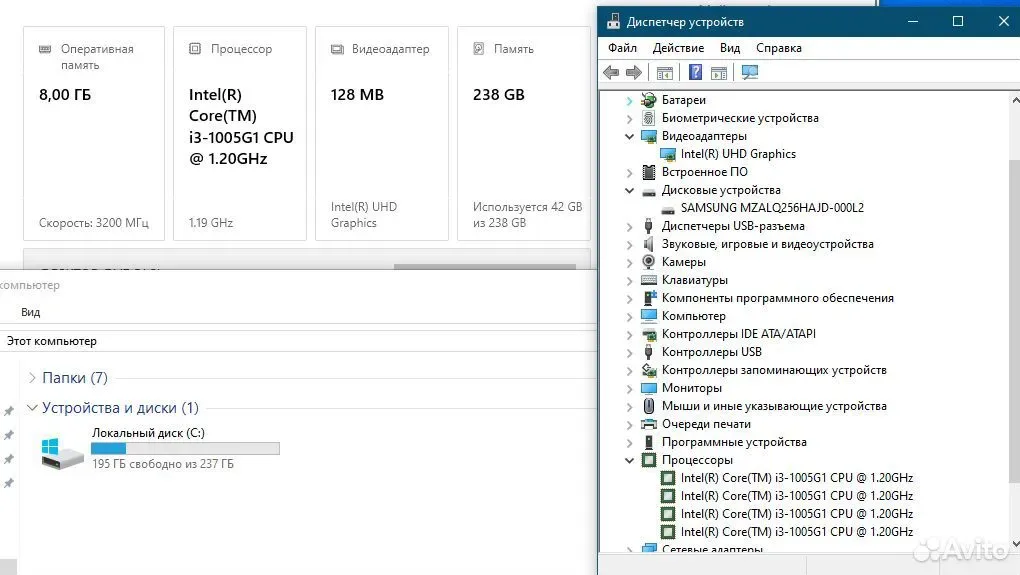Viewport: 1020px width, 575px height.
Task: Select Программные устройства tree item
Action: click(734, 442)
